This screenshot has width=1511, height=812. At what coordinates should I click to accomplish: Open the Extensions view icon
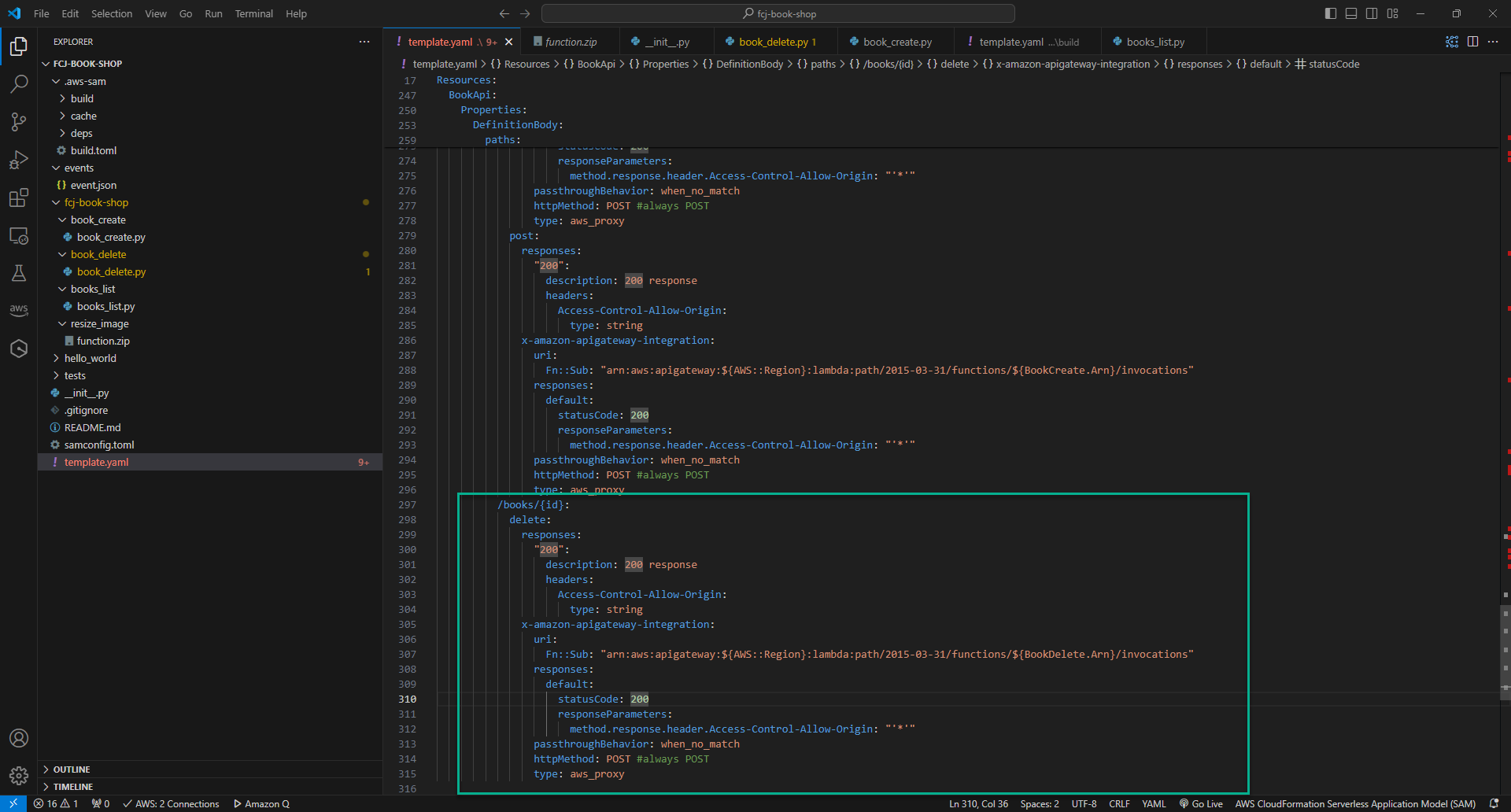tap(19, 197)
